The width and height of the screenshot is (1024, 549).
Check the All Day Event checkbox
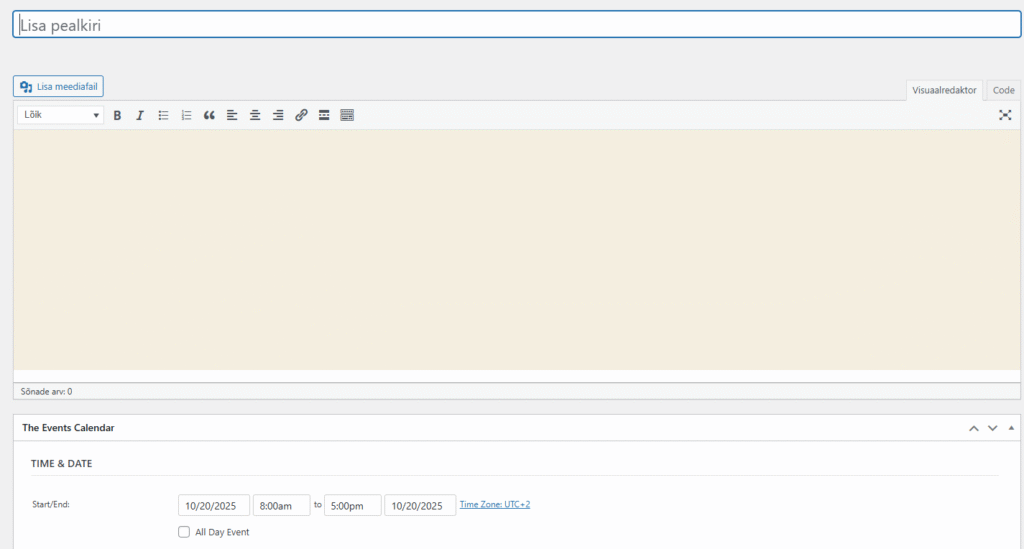184,532
